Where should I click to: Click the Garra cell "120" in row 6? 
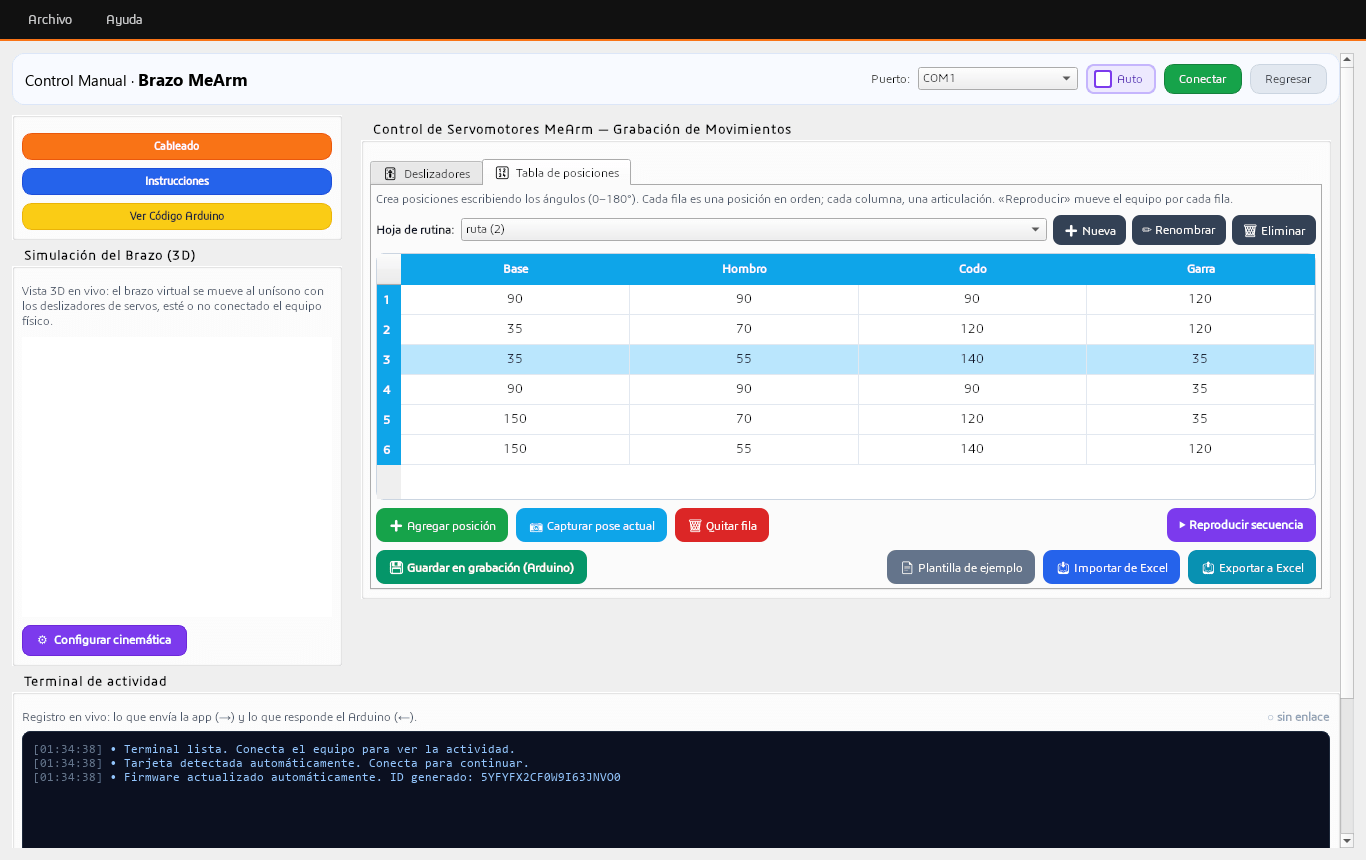[1201, 449]
